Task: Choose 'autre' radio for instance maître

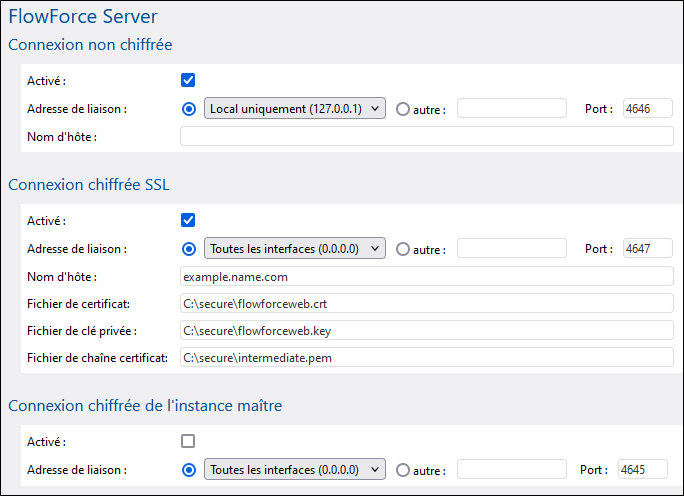Action: coord(403,469)
